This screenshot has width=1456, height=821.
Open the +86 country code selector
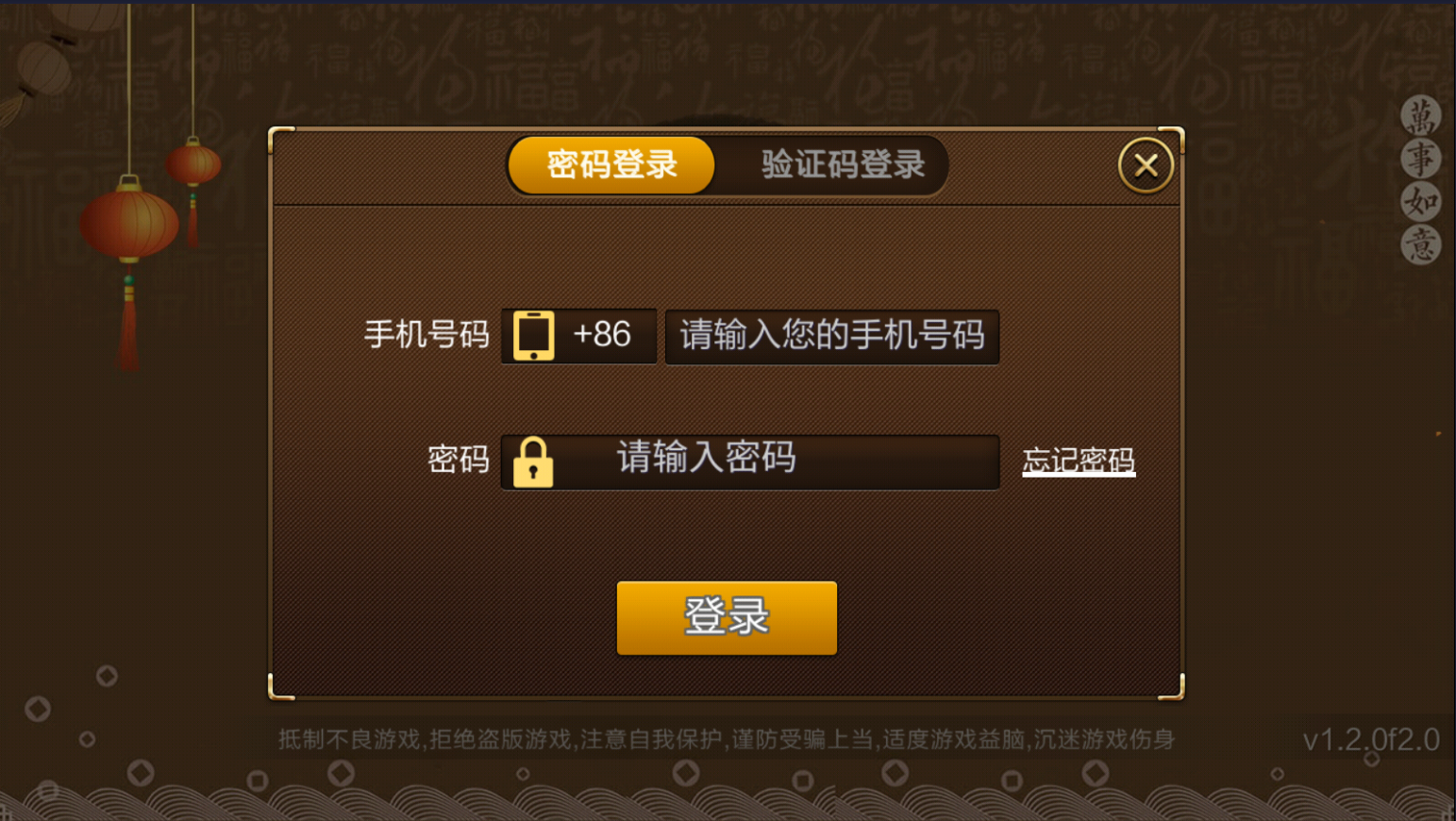pos(578,336)
